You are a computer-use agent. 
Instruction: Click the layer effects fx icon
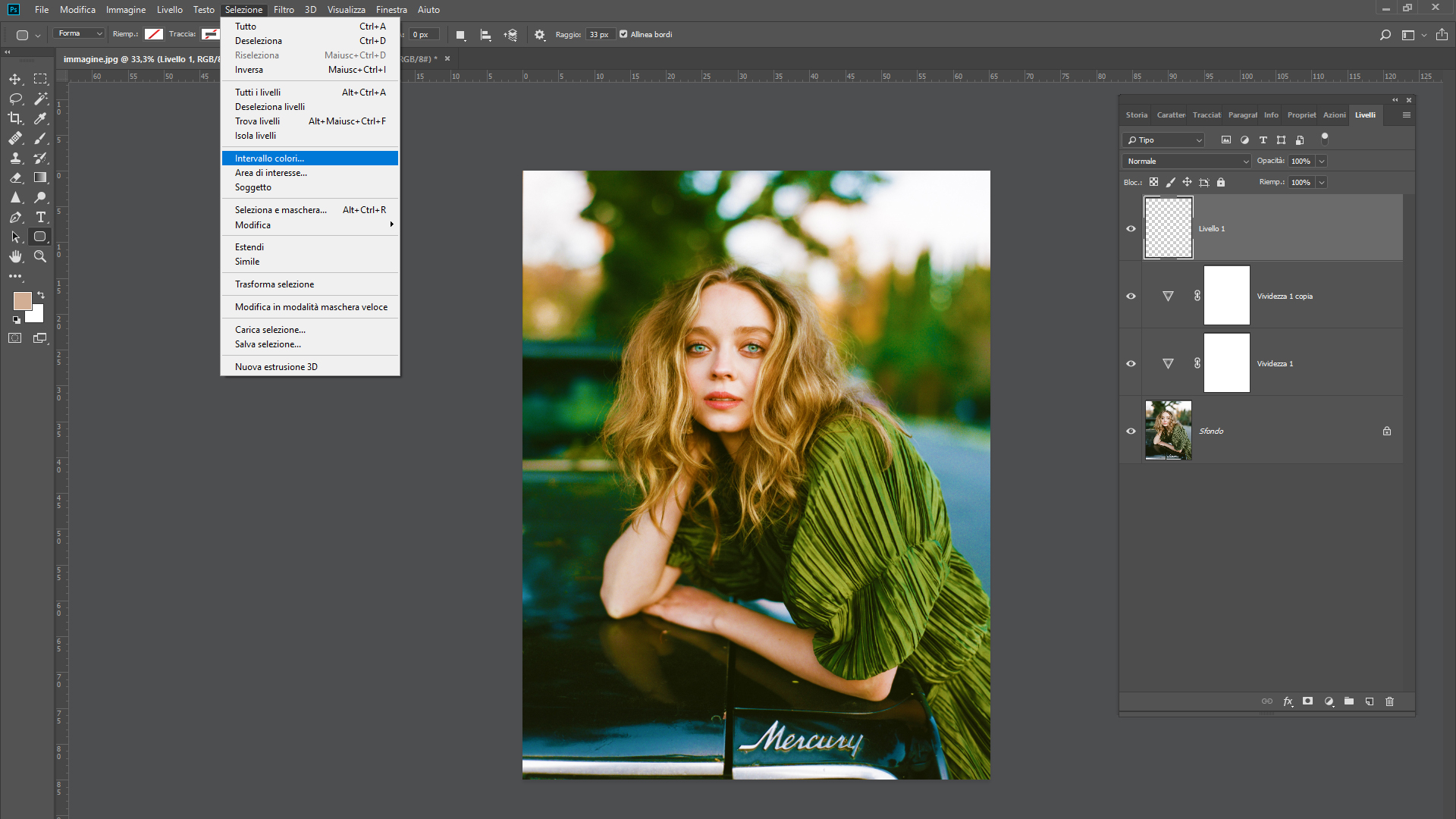pos(1288,701)
